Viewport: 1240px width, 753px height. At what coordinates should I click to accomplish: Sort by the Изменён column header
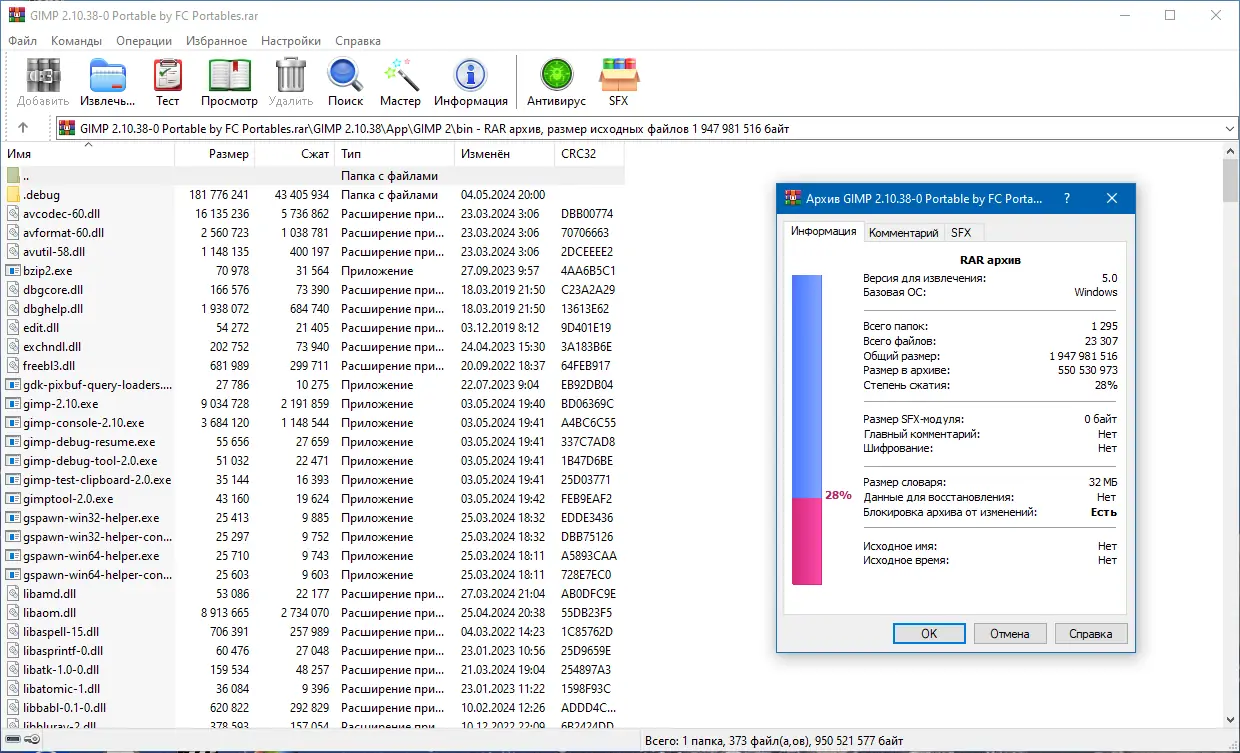[x=504, y=154]
